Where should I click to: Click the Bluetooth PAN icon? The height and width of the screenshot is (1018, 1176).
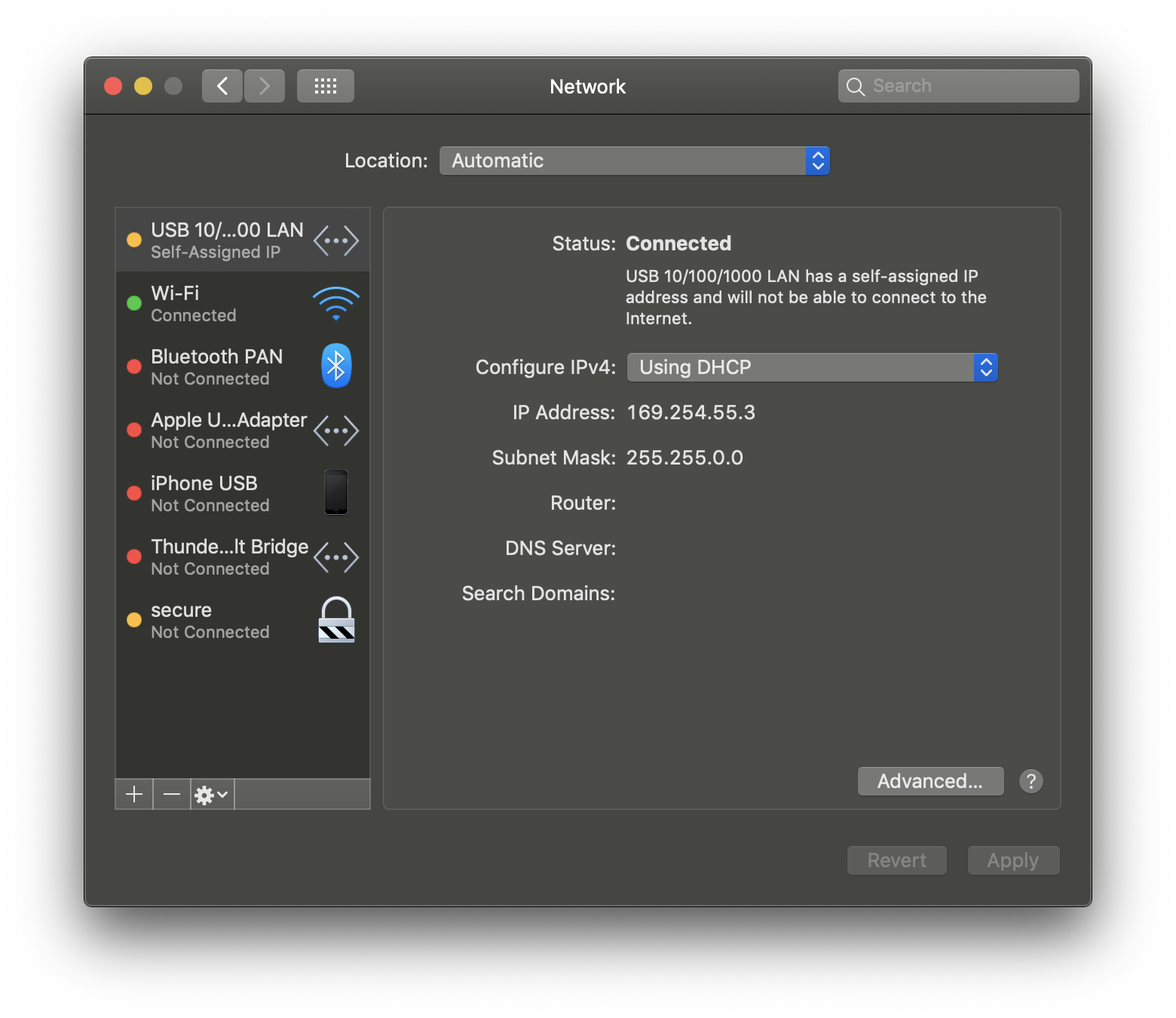(x=336, y=366)
